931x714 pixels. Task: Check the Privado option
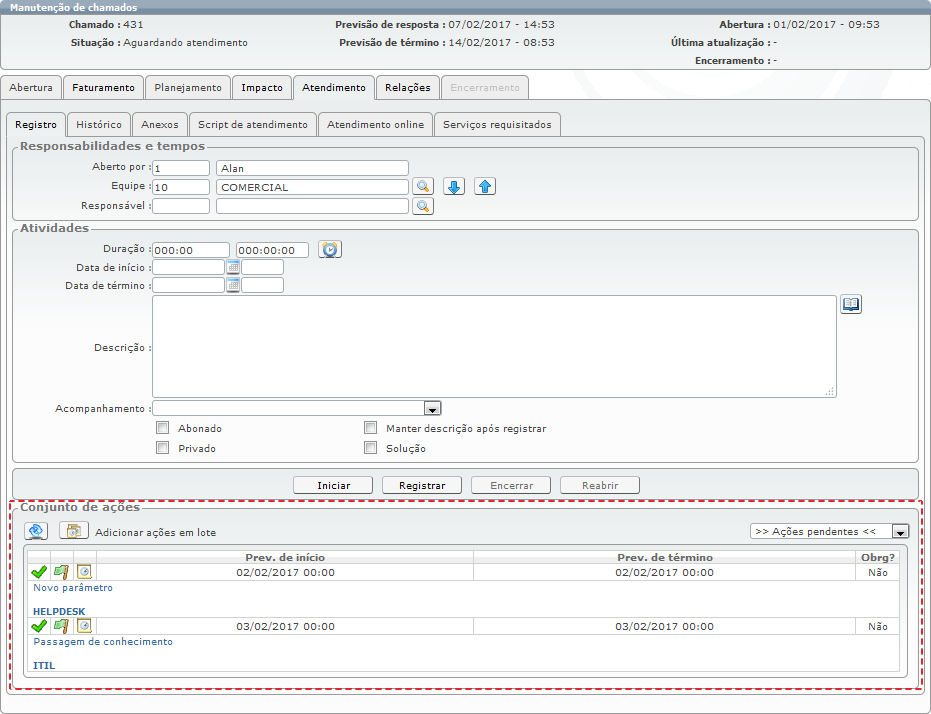tap(163, 448)
